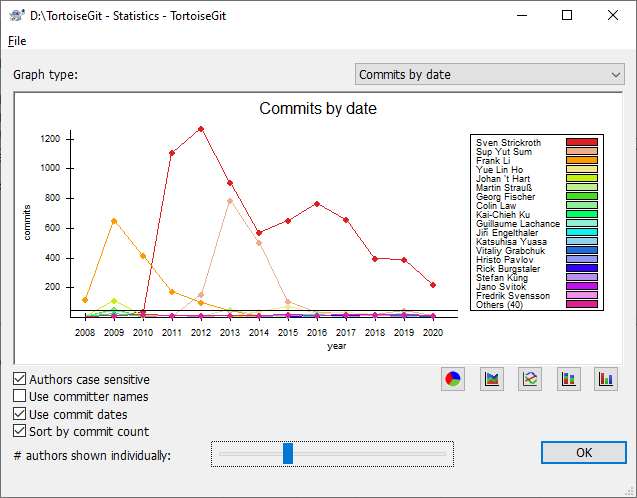This screenshot has height=498, width=637.
Task: Click the 2020 red data point
Action: coord(433,285)
